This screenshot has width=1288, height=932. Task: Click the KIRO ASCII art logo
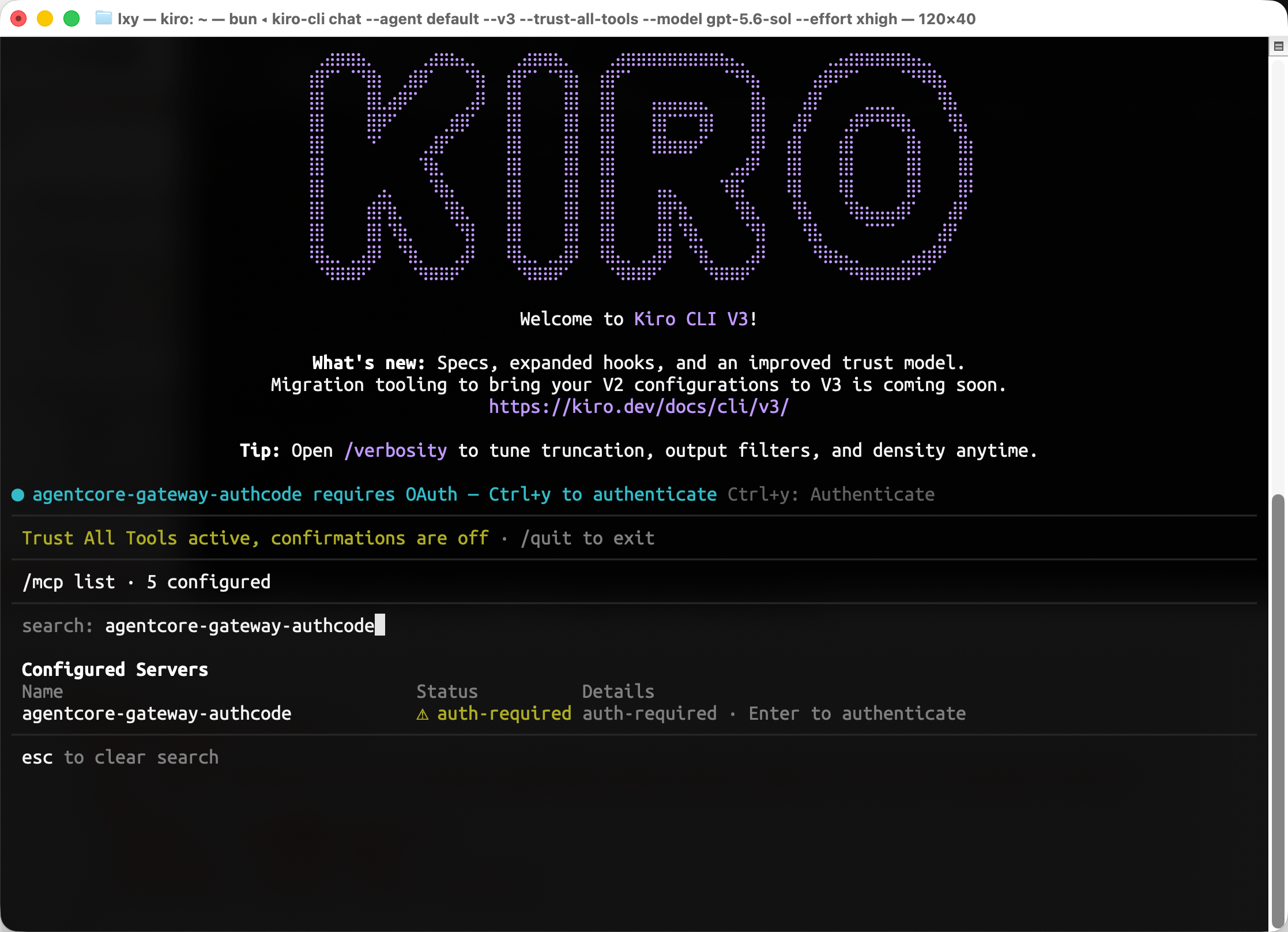tap(641, 167)
